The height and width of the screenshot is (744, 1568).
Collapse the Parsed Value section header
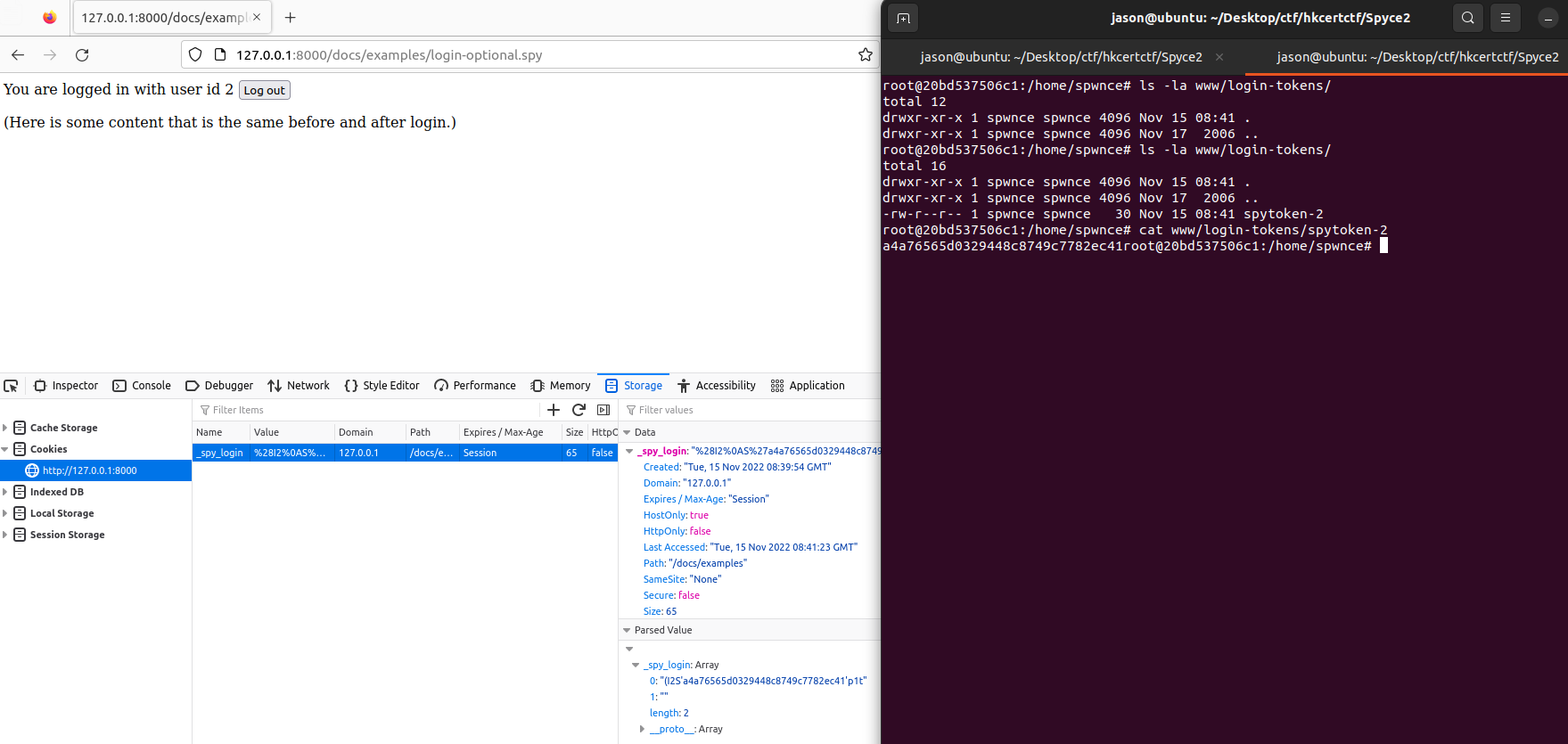tap(627, 630)
